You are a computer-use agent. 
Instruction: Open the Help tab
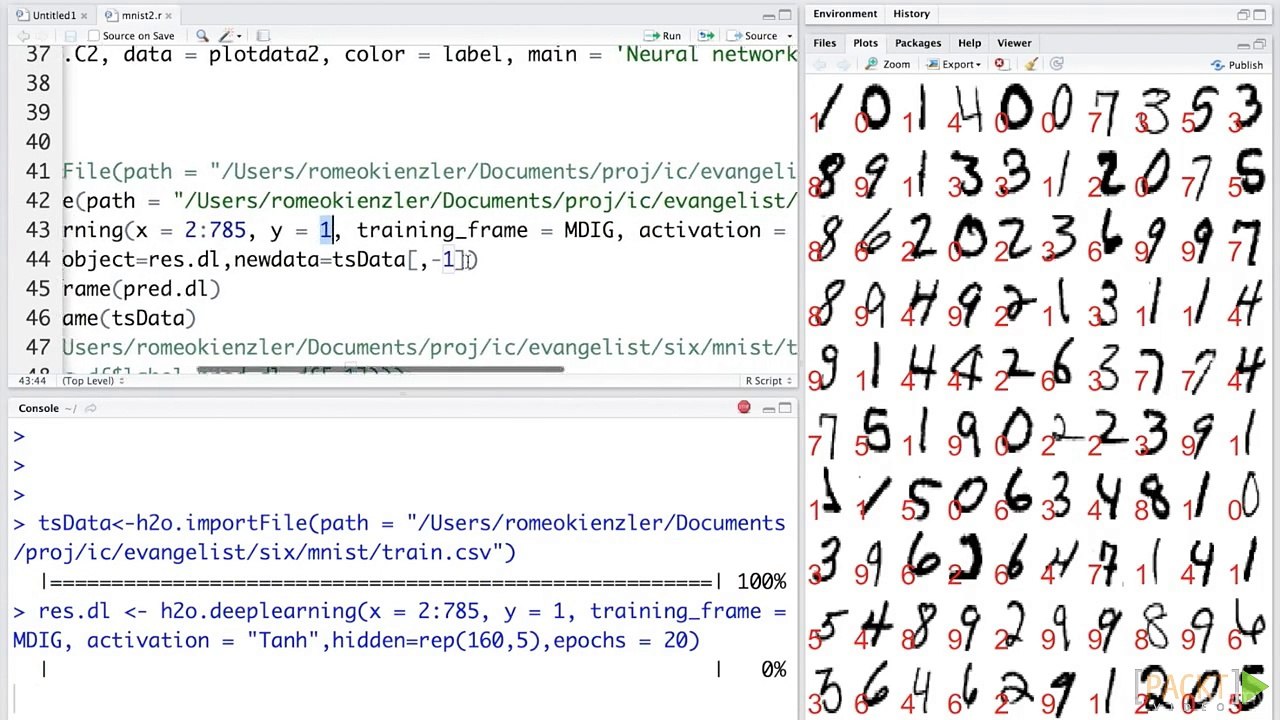click(x=969, y=43)
